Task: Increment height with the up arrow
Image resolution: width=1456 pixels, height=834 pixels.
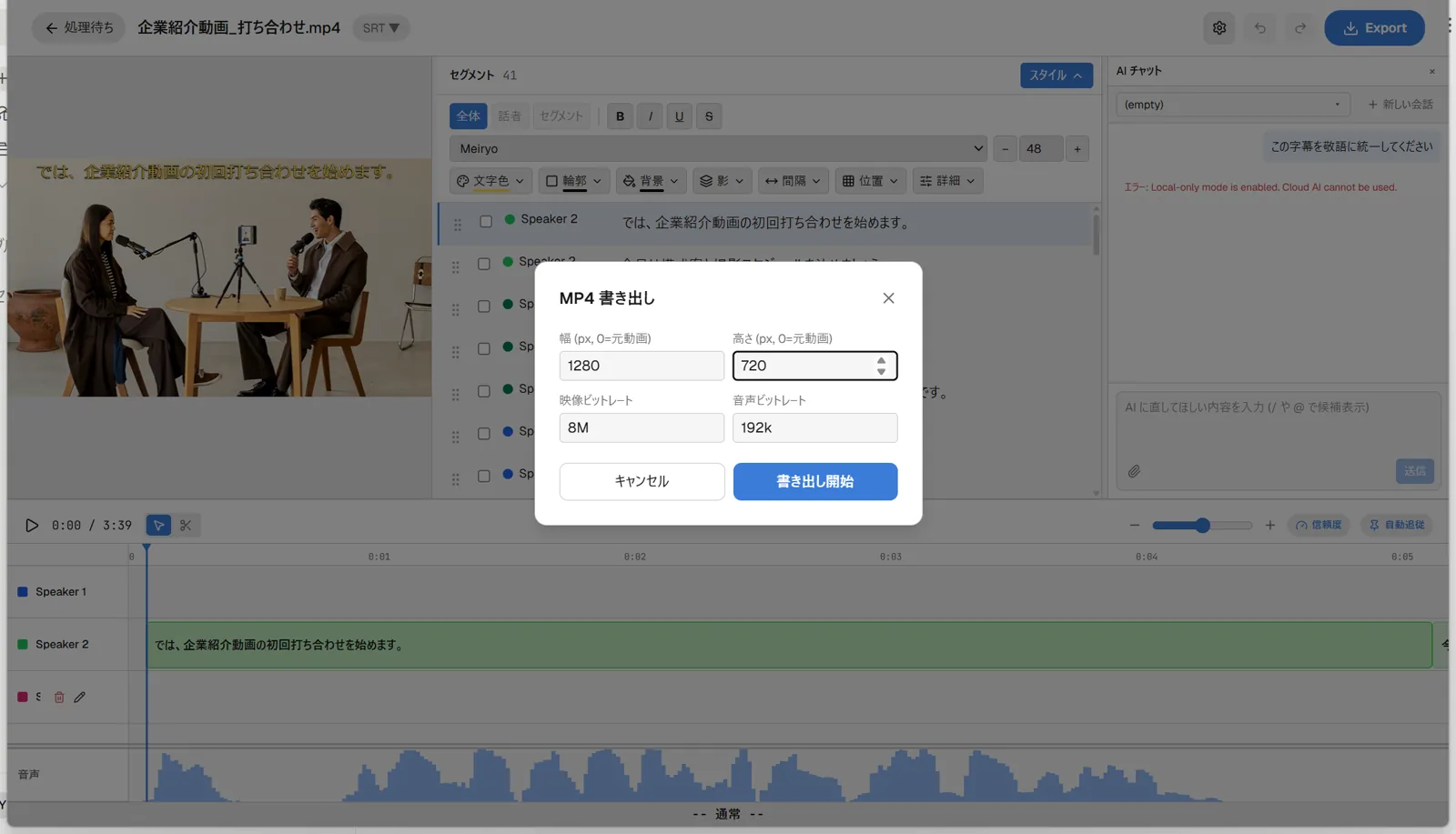Action: pos(881,360)
